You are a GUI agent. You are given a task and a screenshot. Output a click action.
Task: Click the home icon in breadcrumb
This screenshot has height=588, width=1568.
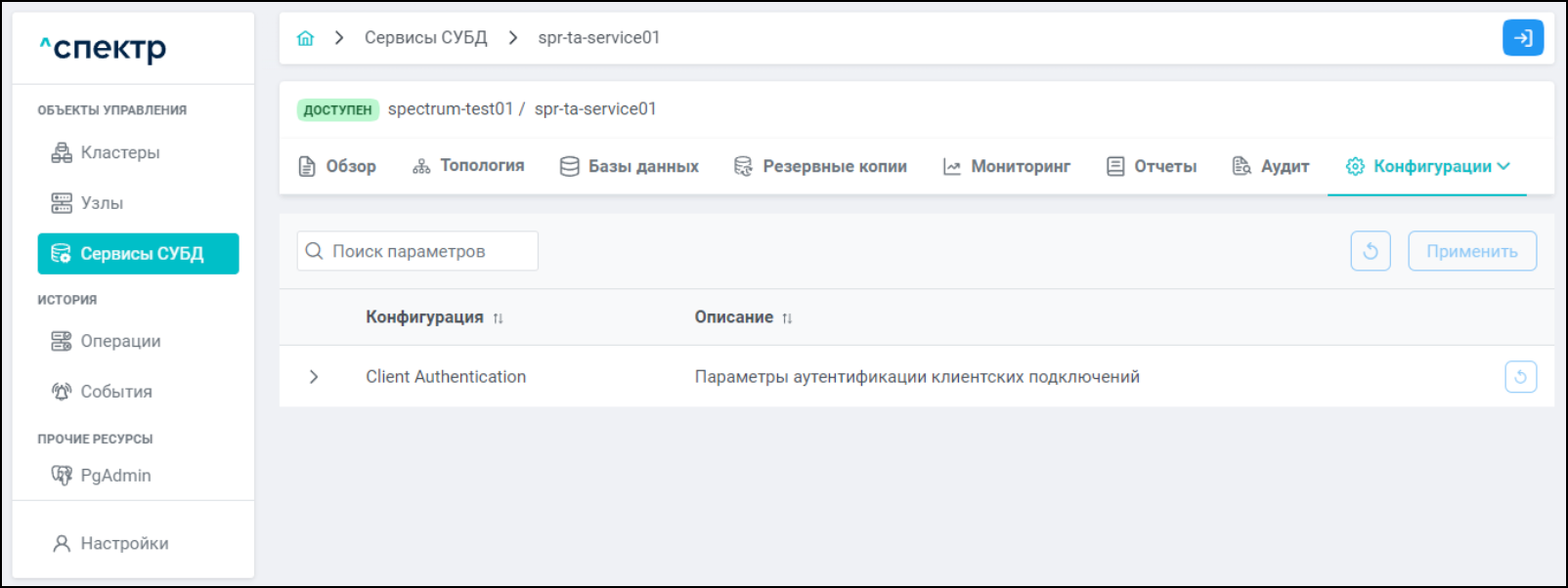coord(305,38)
